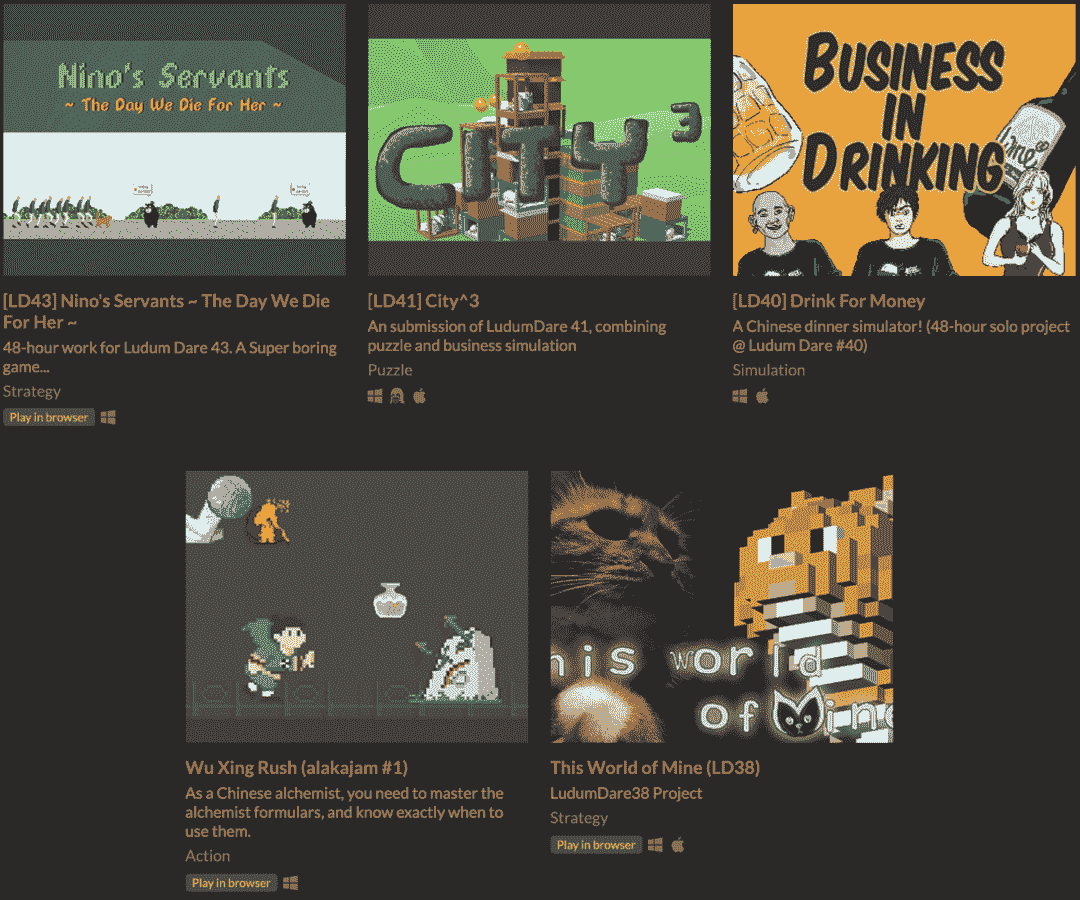
Task: Select the Puzzle genre under City^3
Action: [x=390, y=370]
